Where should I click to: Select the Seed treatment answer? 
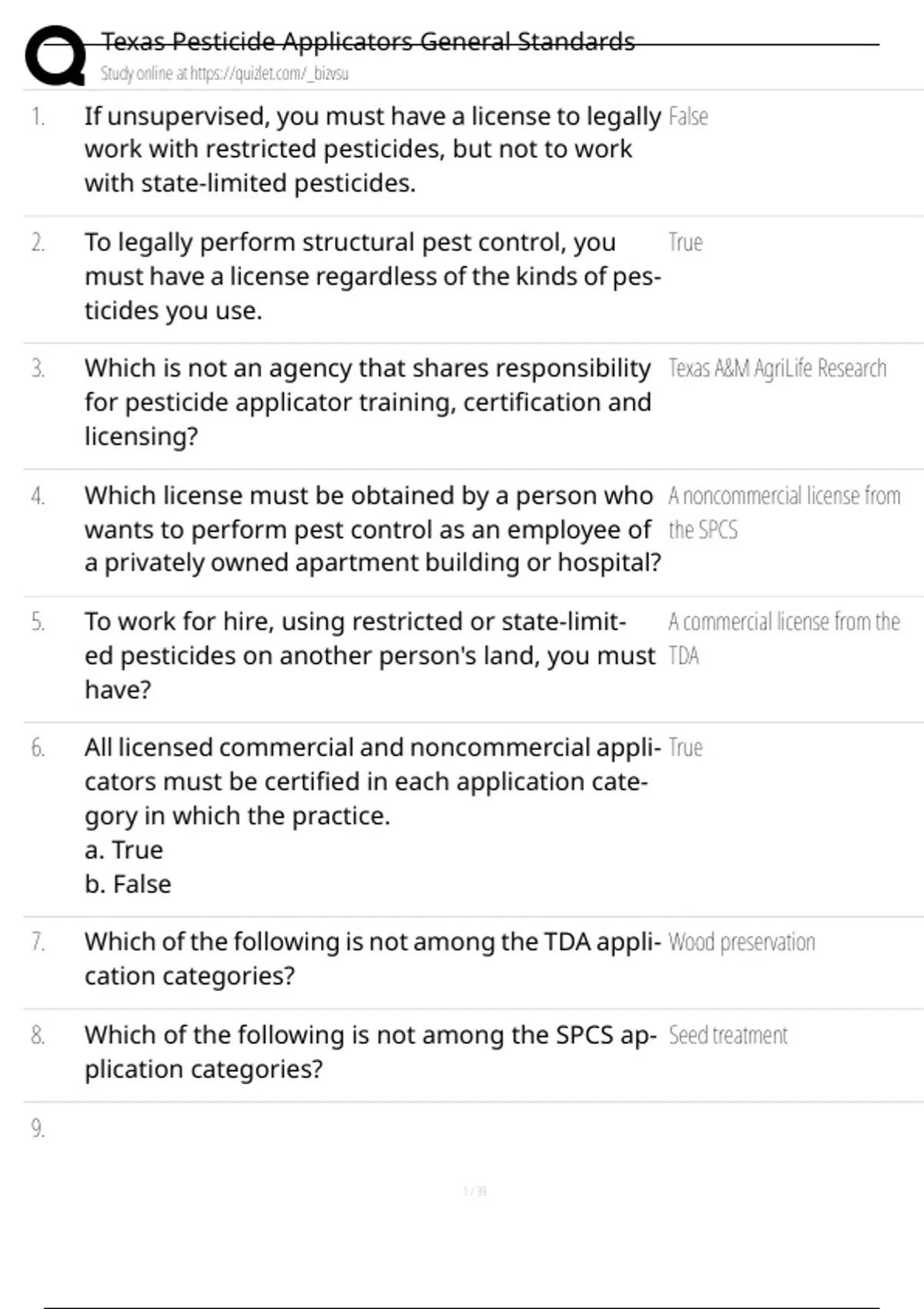[728, 1036]
